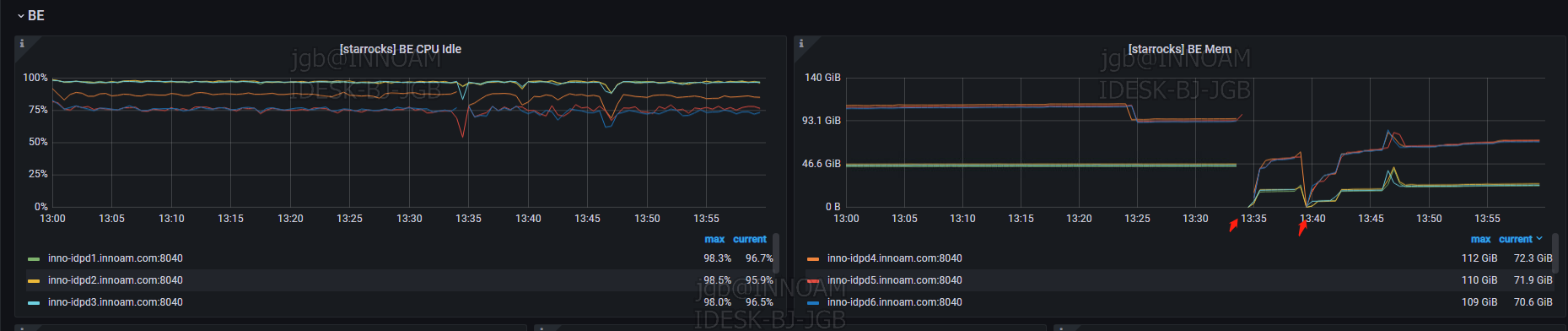Open info icon on BE Mem panel
1568x331 pixels.
[x=801, y=43]
